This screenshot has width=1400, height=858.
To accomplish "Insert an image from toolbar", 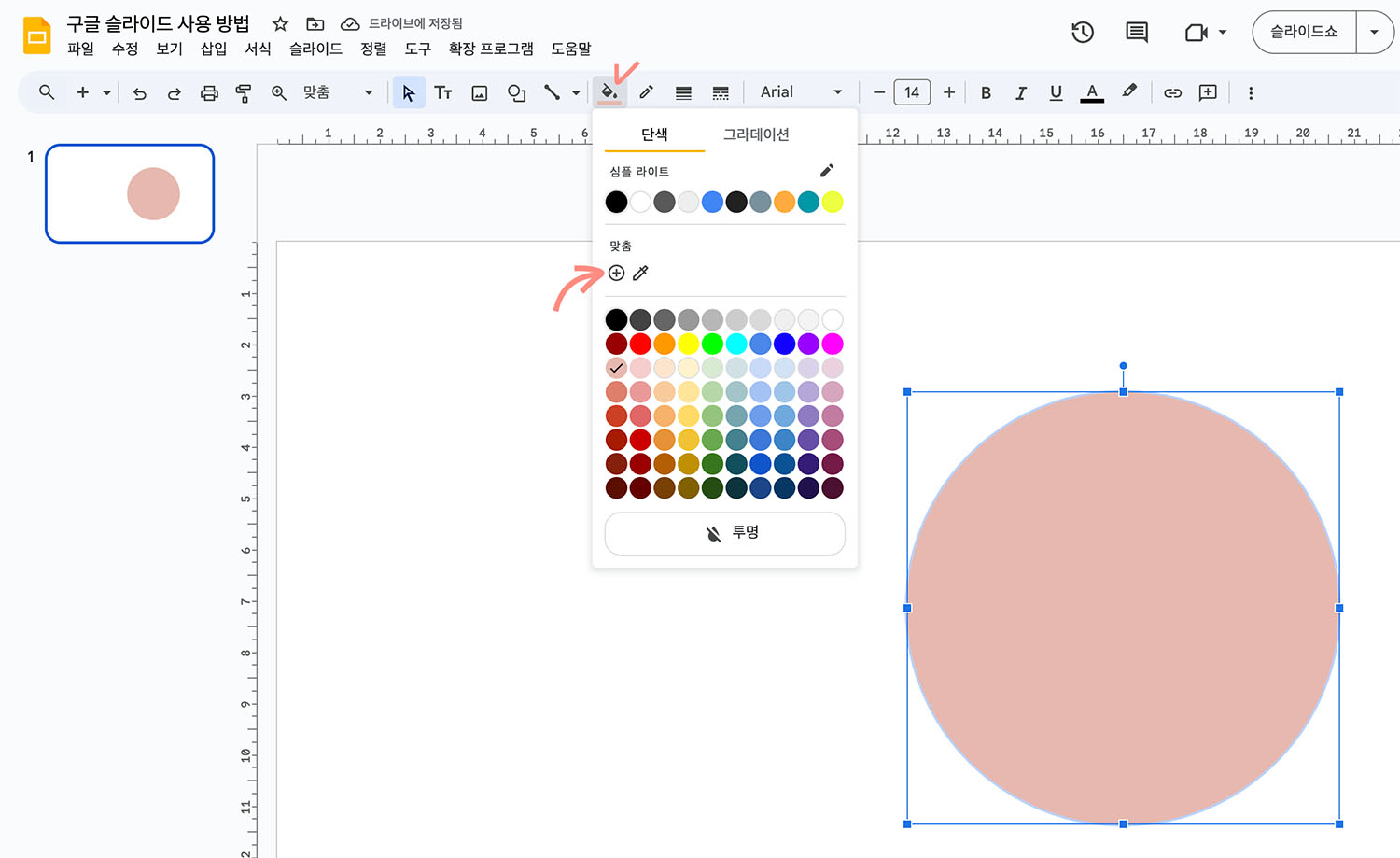I will pos(480,92).
